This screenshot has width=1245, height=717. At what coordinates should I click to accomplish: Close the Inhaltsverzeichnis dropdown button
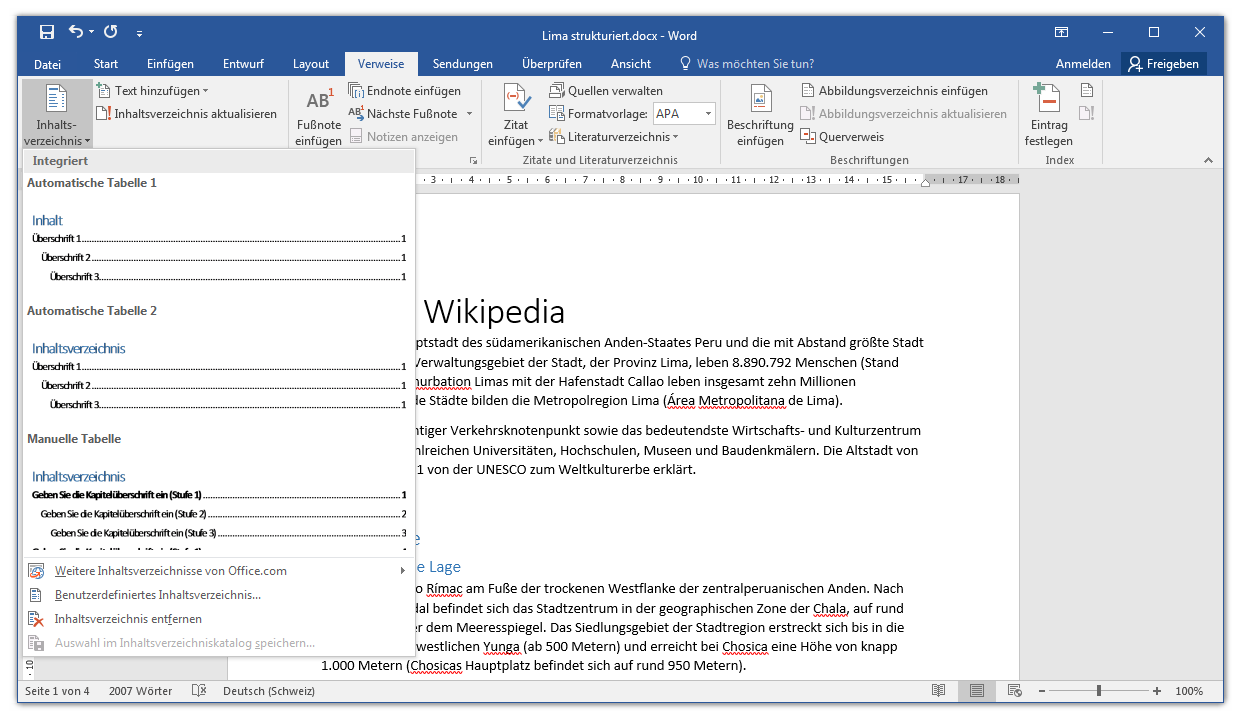(x=57, y=114)
